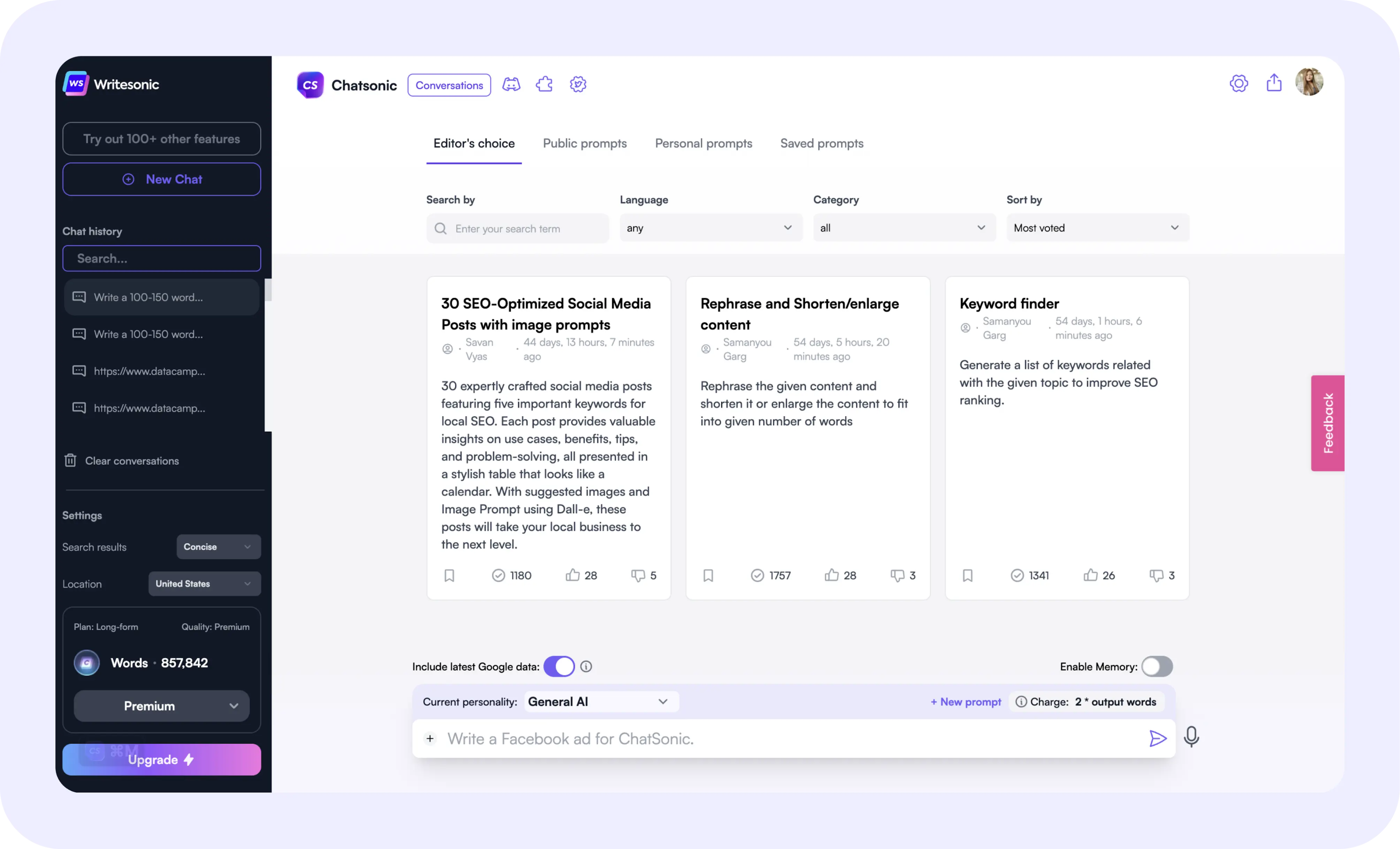Viewport: 1400px width, 849px height.
Task: Click the share/export icon in header
Action: [1274, 83]
